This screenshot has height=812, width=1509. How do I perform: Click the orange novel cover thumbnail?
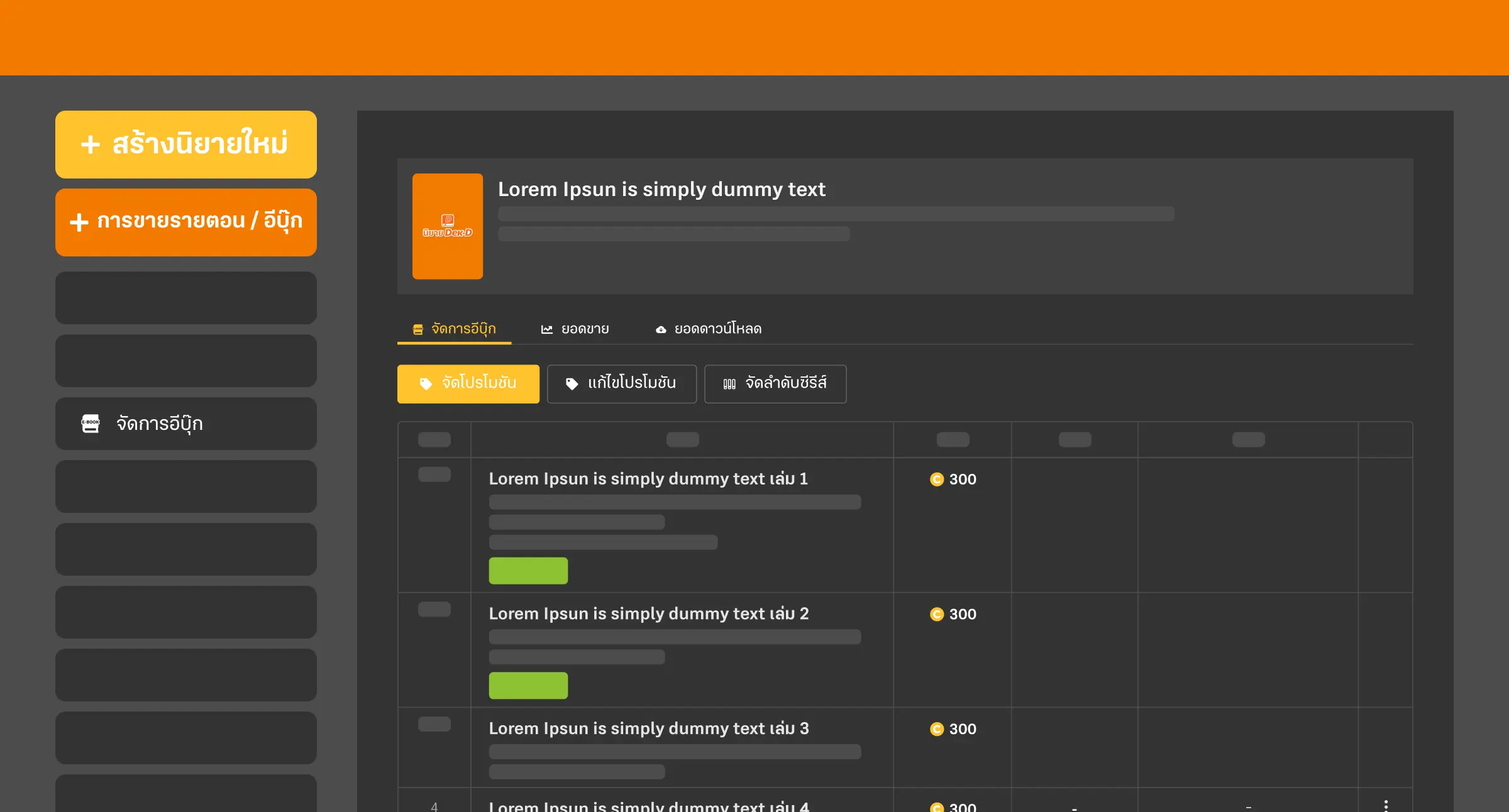tap(448, 226)
